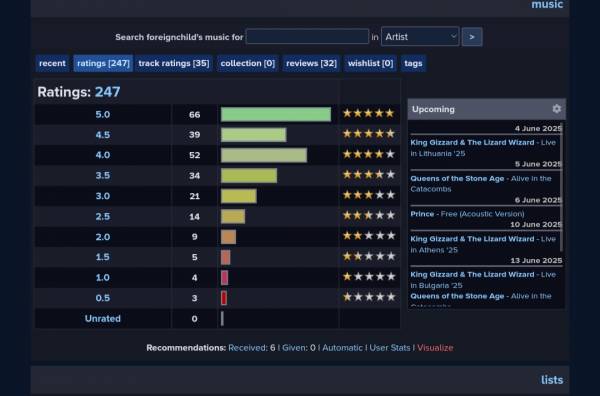Click the star rating icons in the 3.5 row
Image resolution: width=600 pixels, height=396 pixels.
coord(368,174)
